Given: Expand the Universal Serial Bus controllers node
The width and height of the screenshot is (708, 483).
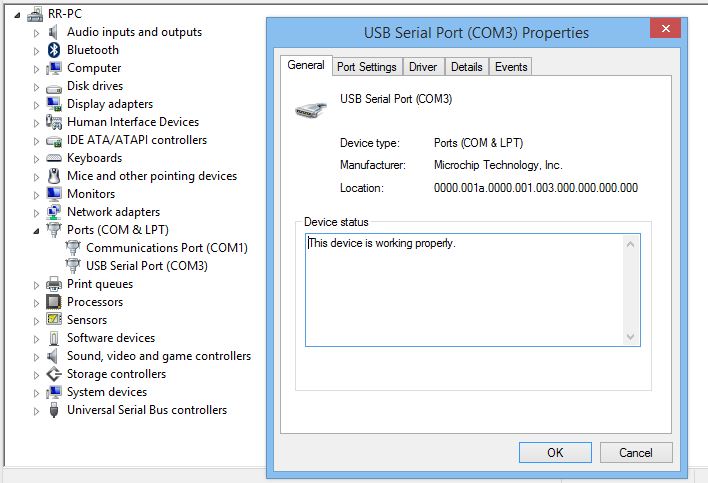Looking at the screenshot, I should pos(38,410).
